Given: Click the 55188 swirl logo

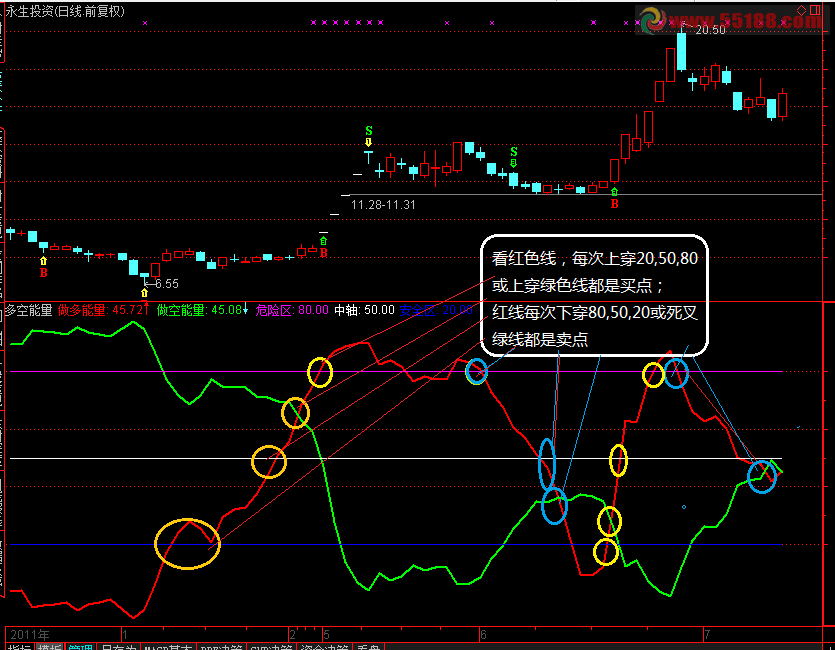Looking at the screenshot, I should pyautogui.click(x=653, y=20).
